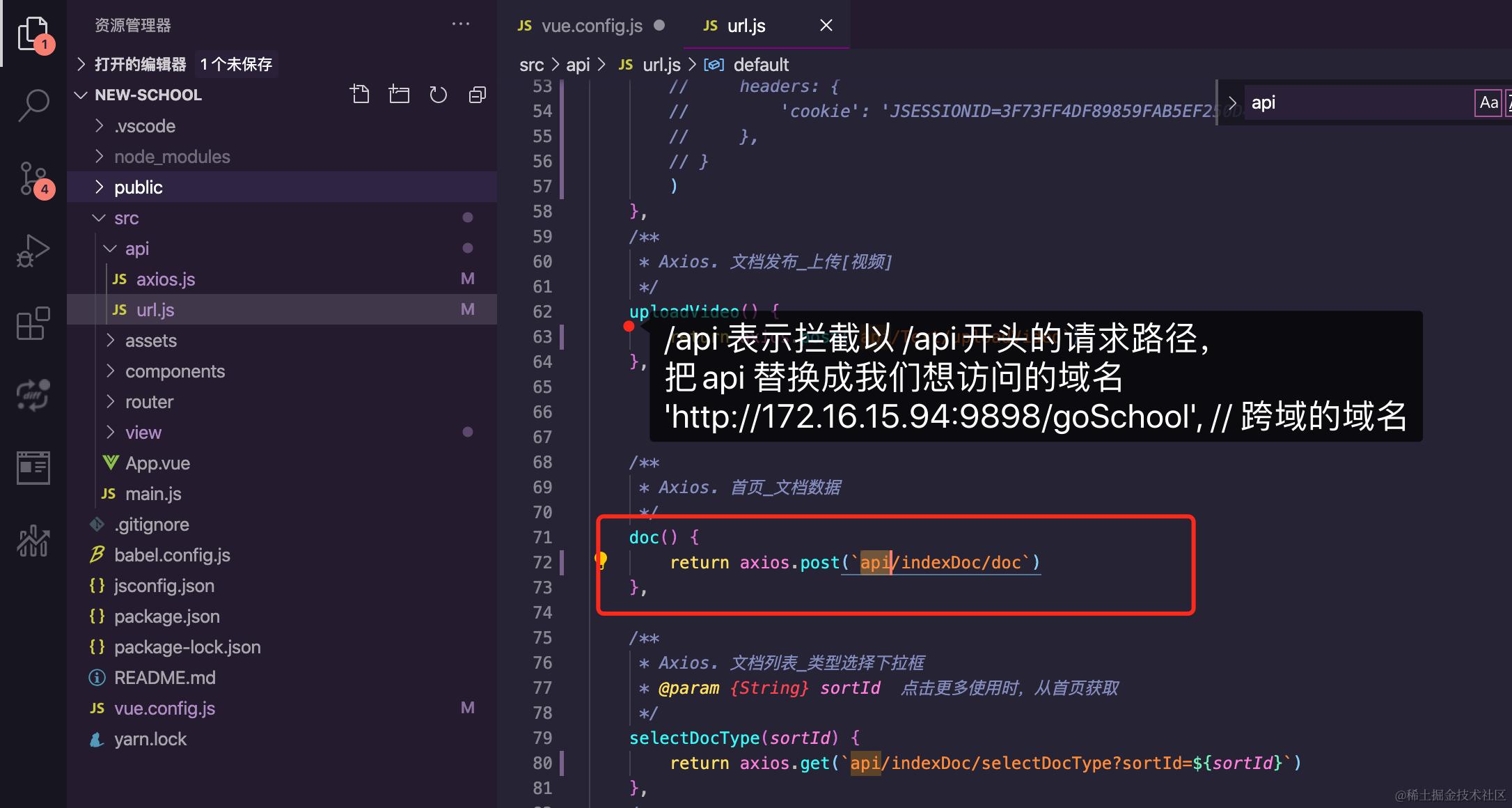
Task: Click the New File icon in NEW-SCHOOL header
Action: (360, 94)
